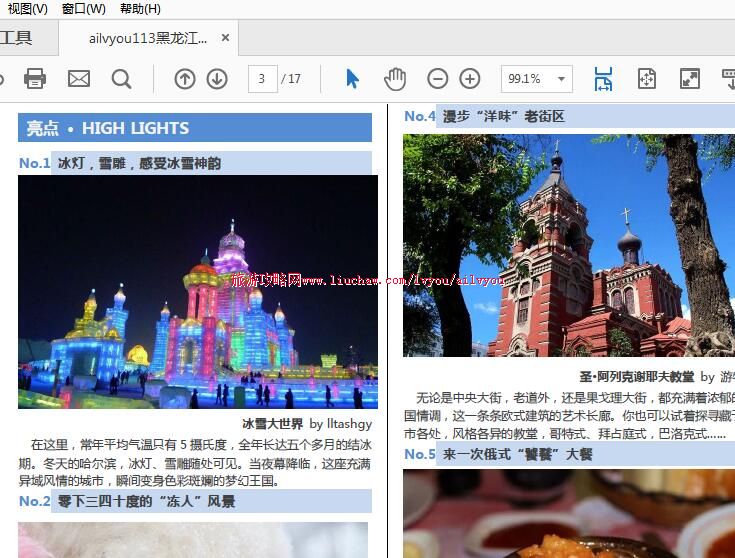The height and width of the screenshot is (558, 735).
Task: Open the search magnifier tool
Action: [121, 78]
